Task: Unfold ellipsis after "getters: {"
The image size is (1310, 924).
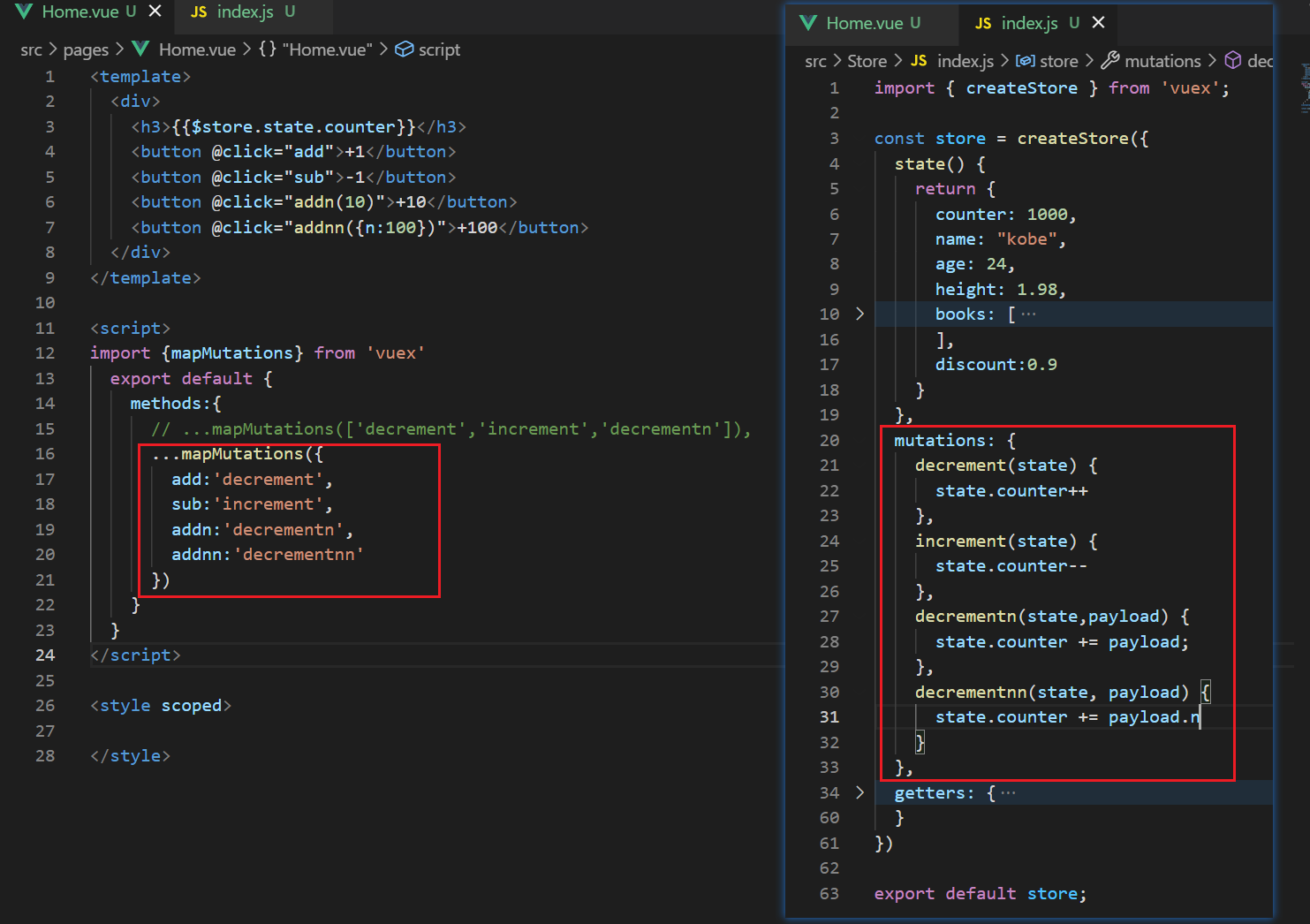Action: click(x=1008, y=793)
